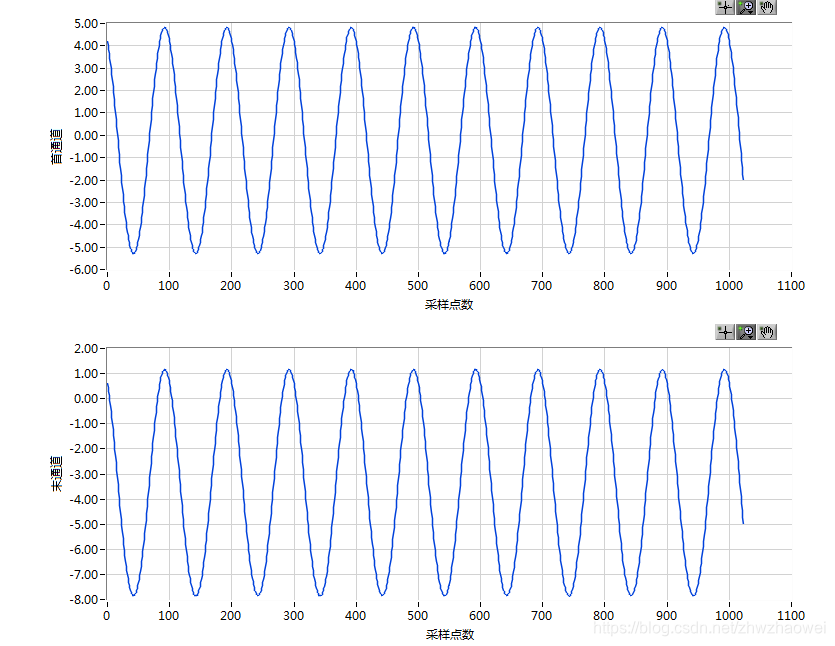835x646 pixels.
Task: Activate the zoom tool on 首通道 graph
Action: click(746, 7)
